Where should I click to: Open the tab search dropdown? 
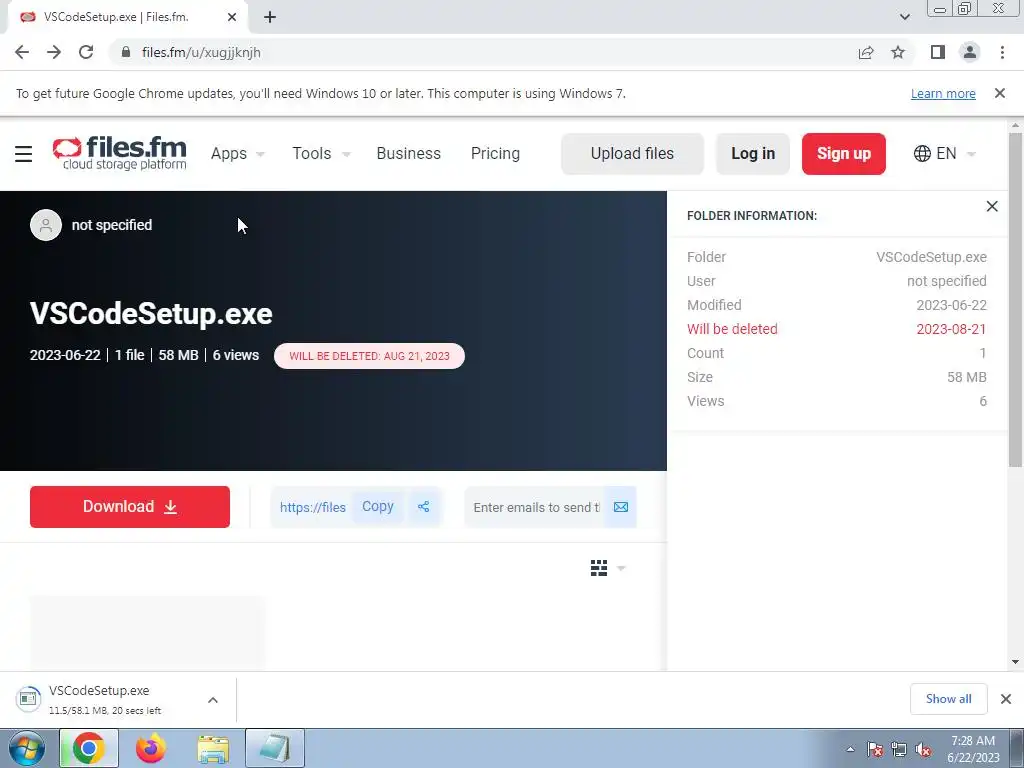(904, 17)
